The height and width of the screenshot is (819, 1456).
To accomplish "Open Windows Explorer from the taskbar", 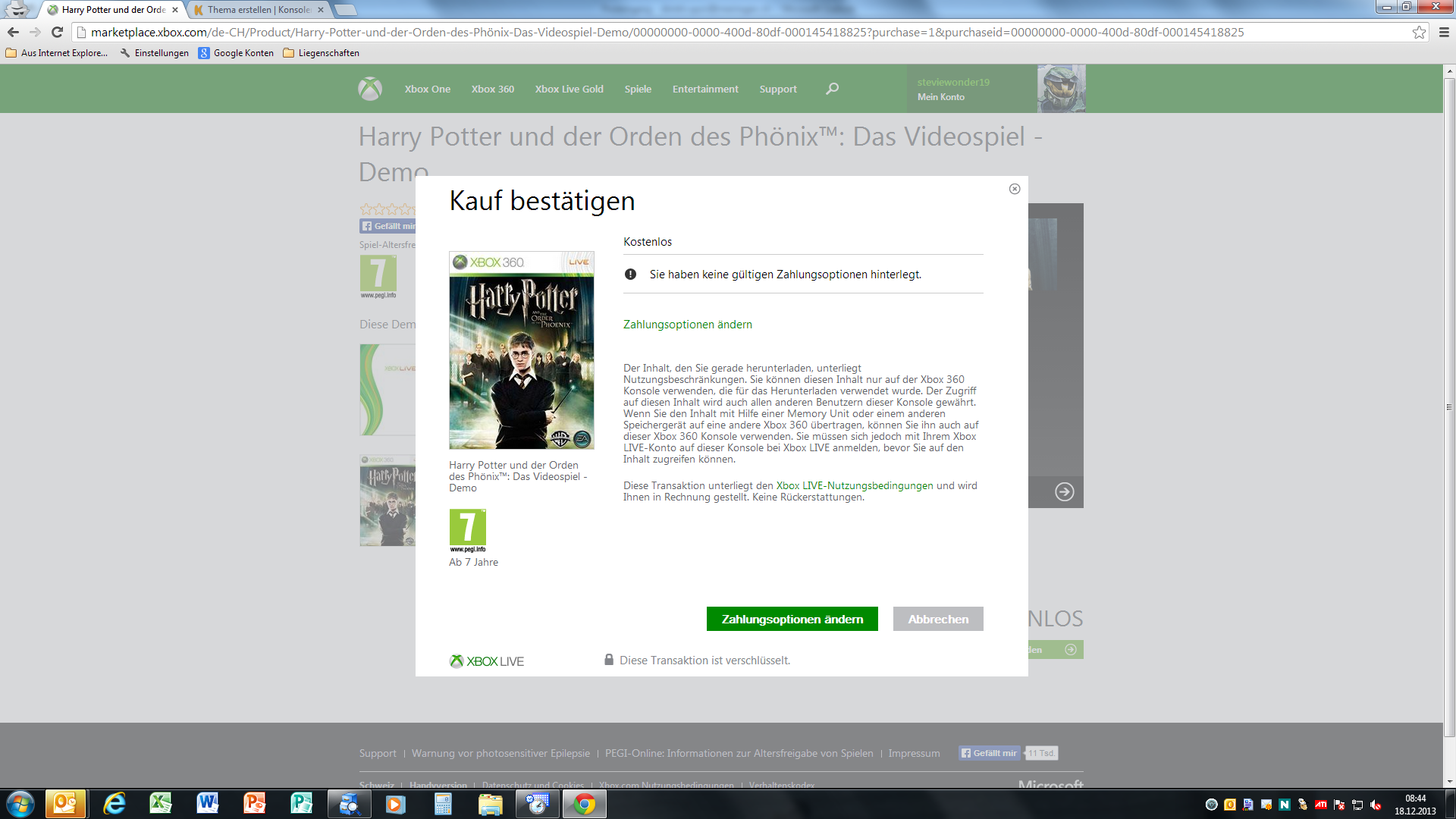I will [x=490, y=804].
